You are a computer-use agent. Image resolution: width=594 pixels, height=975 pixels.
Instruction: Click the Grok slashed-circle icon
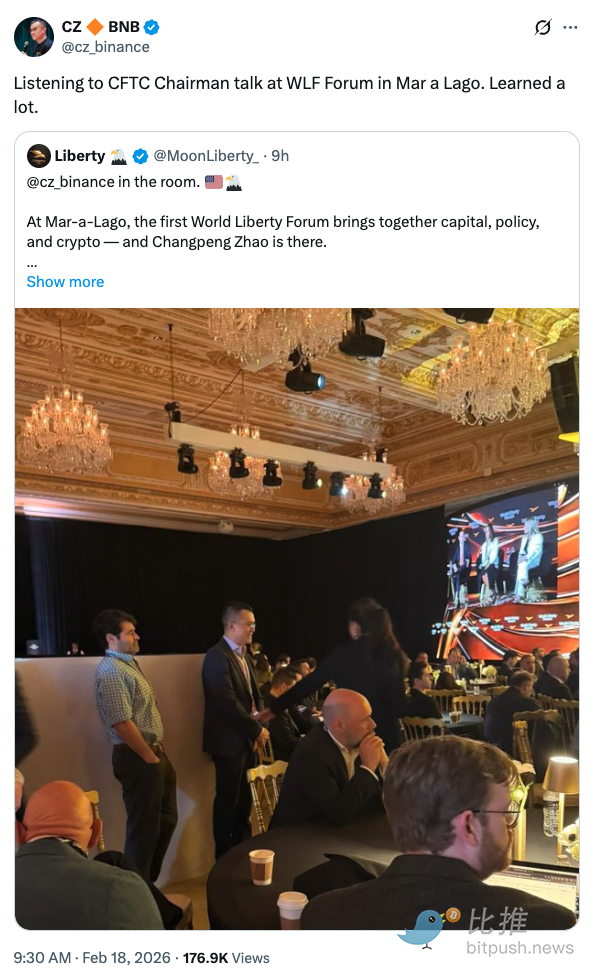point(542,27)
